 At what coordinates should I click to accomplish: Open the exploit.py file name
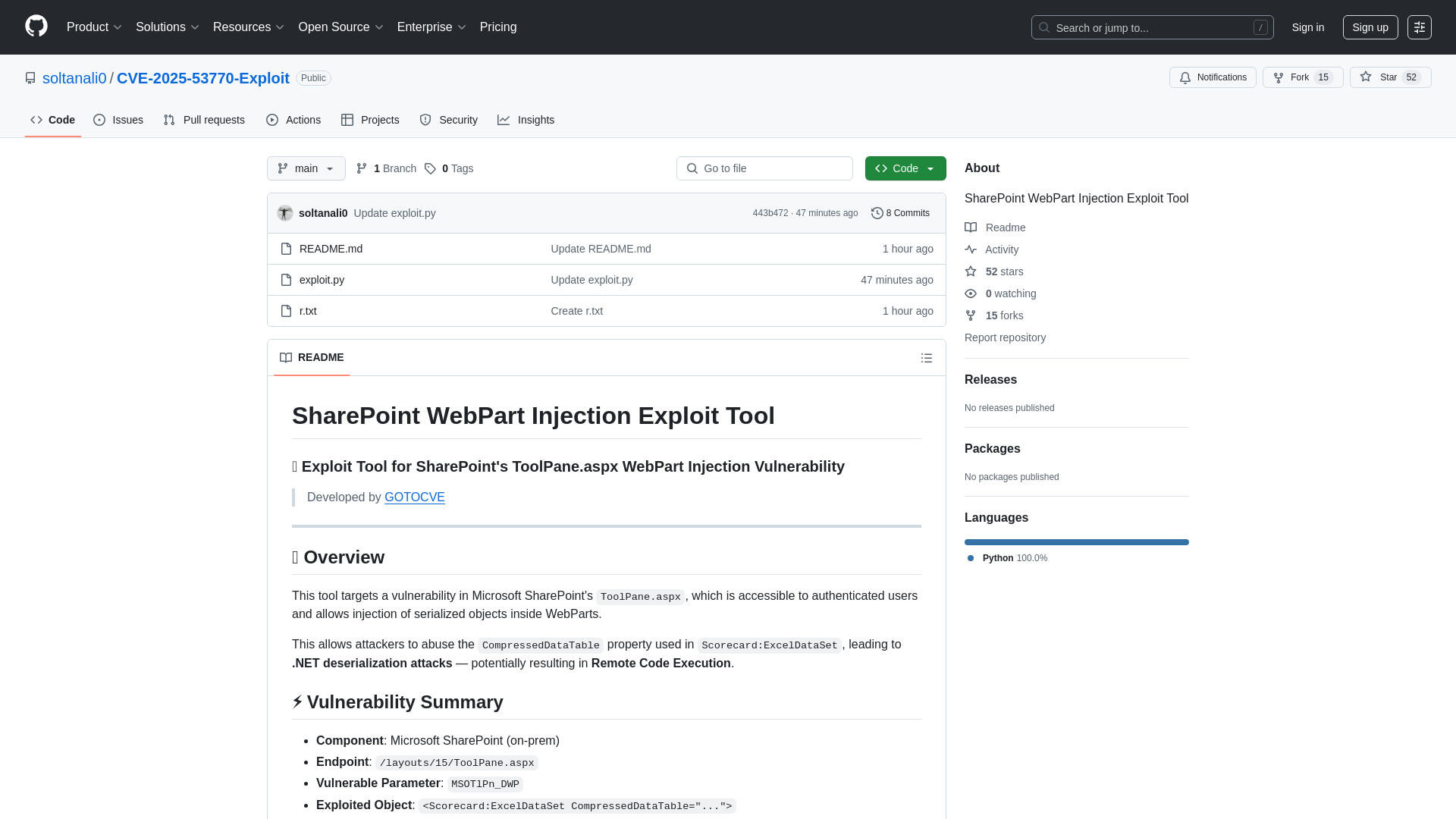tap(322, 280)
